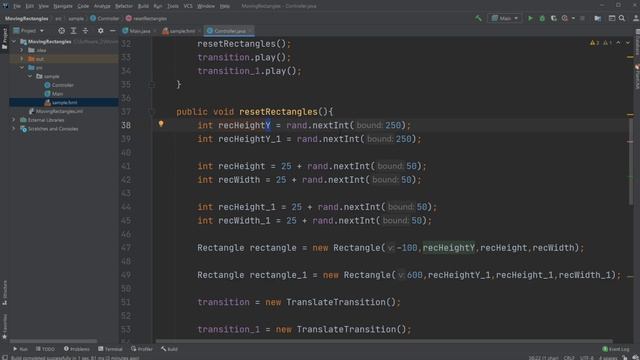The width and height of the screenshot is (640, 360).
Task: Collapse the sample package
Action: (30, 76)
